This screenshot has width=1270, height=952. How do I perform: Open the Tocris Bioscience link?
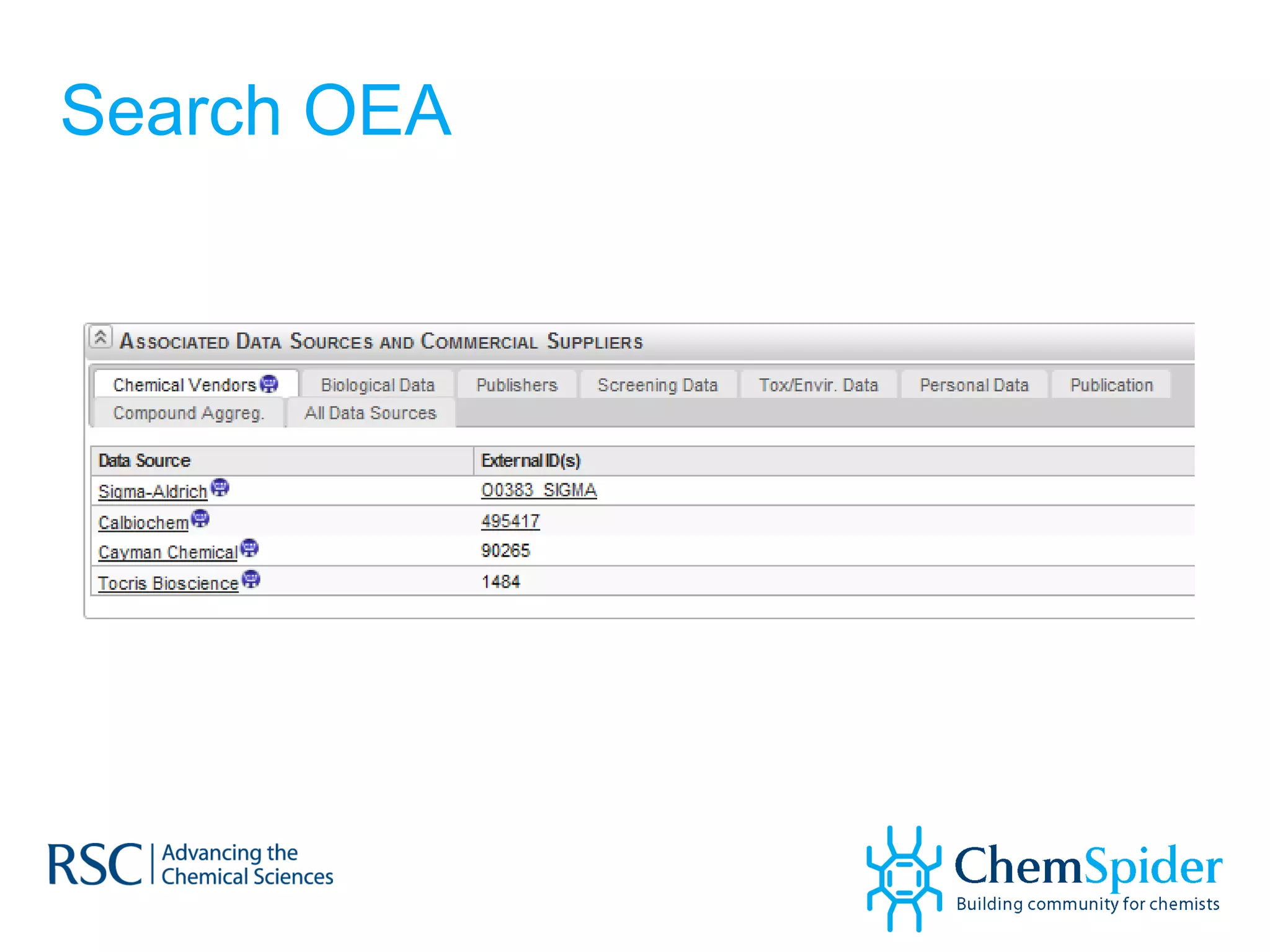point(168,583)
